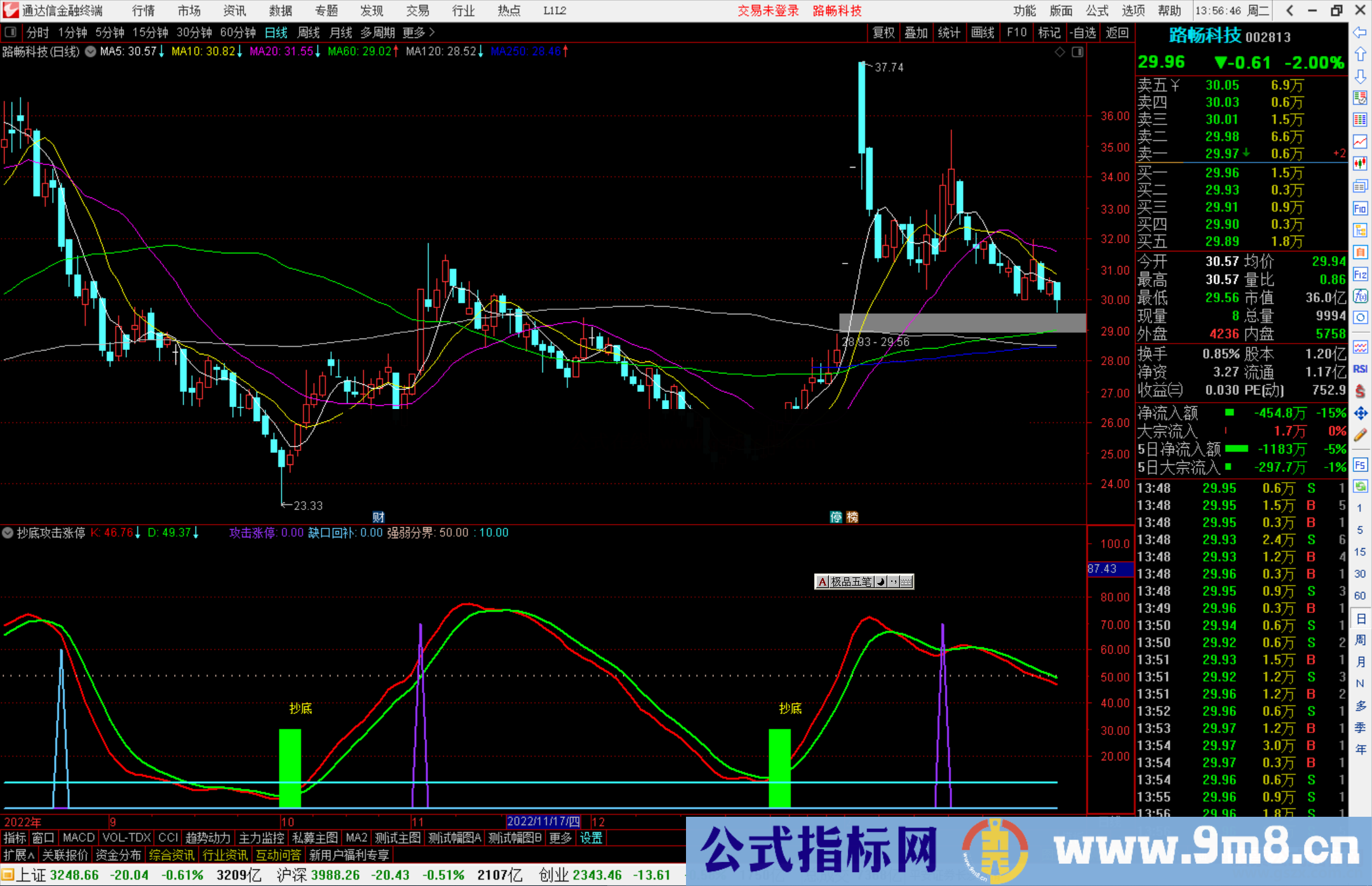Open dropdown beside 路畅科技(日线) label
The height and width of the screenshot is (886, 1372).
[x=91, y=51]
